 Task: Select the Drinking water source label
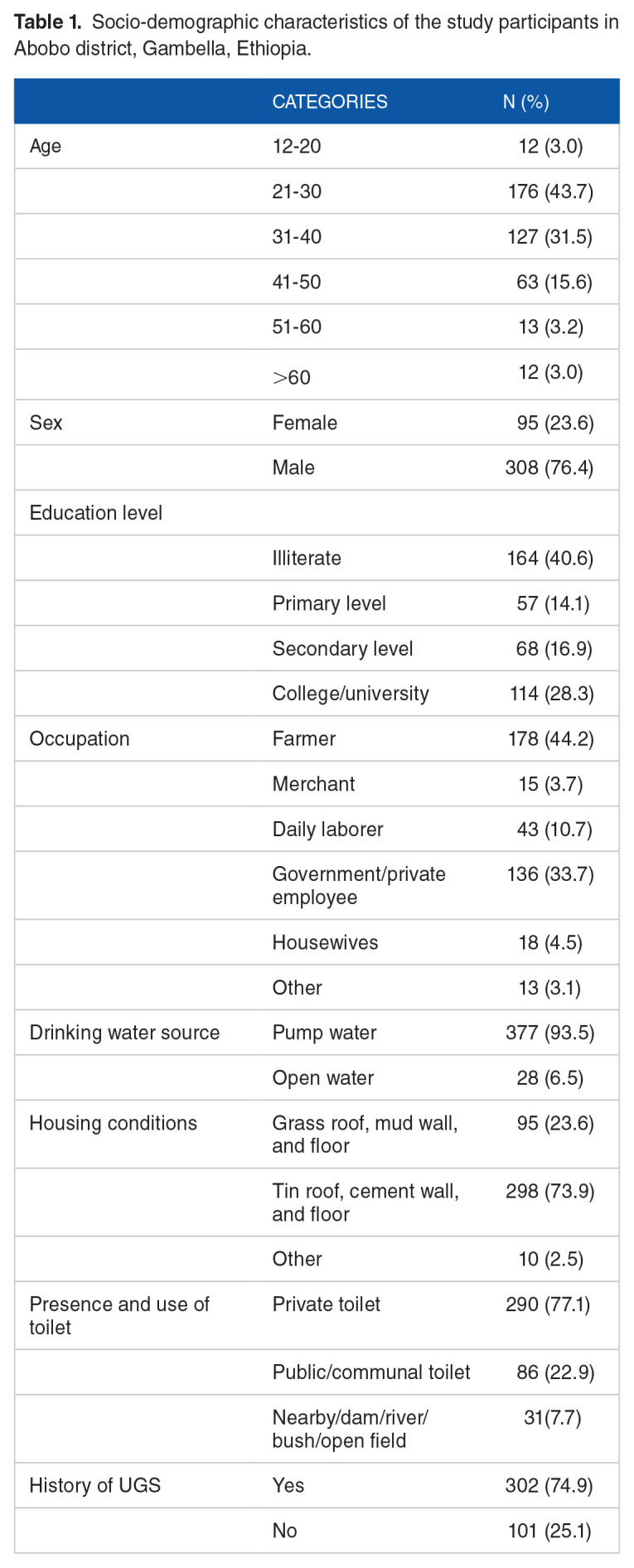click(124, 1033)
